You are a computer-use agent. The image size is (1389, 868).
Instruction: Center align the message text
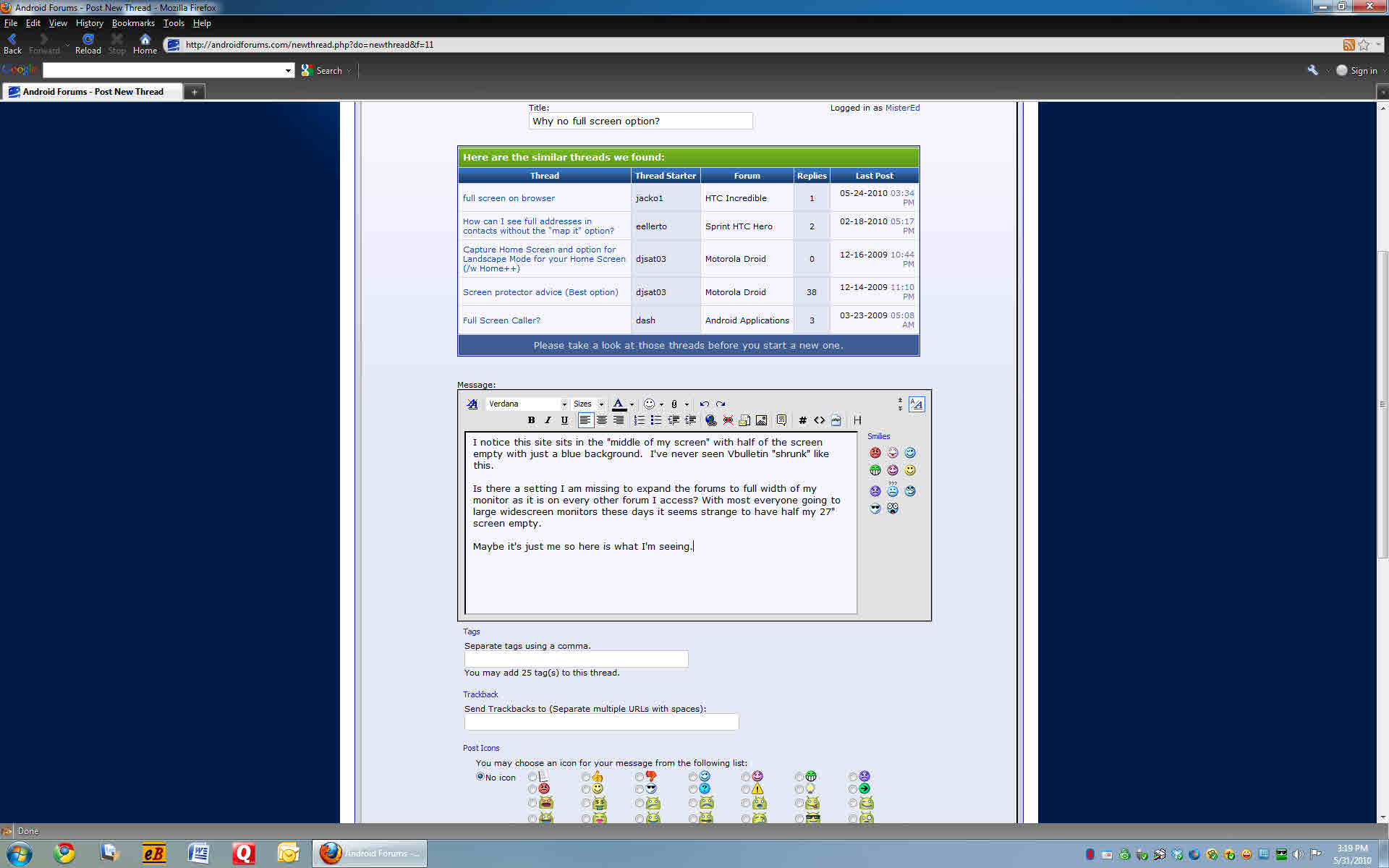(x=602, y=420)
